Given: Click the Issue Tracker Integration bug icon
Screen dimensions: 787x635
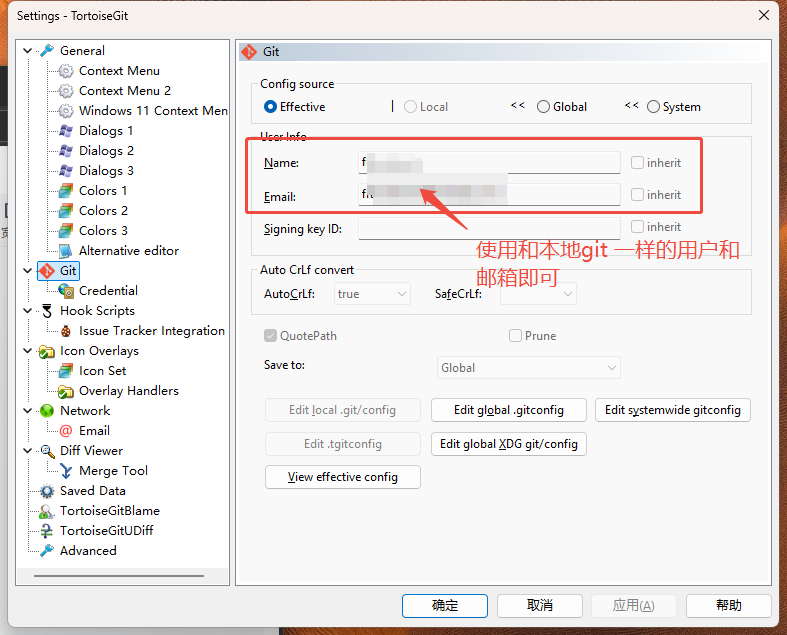Looking at the screenshot, I should (66, 331).
